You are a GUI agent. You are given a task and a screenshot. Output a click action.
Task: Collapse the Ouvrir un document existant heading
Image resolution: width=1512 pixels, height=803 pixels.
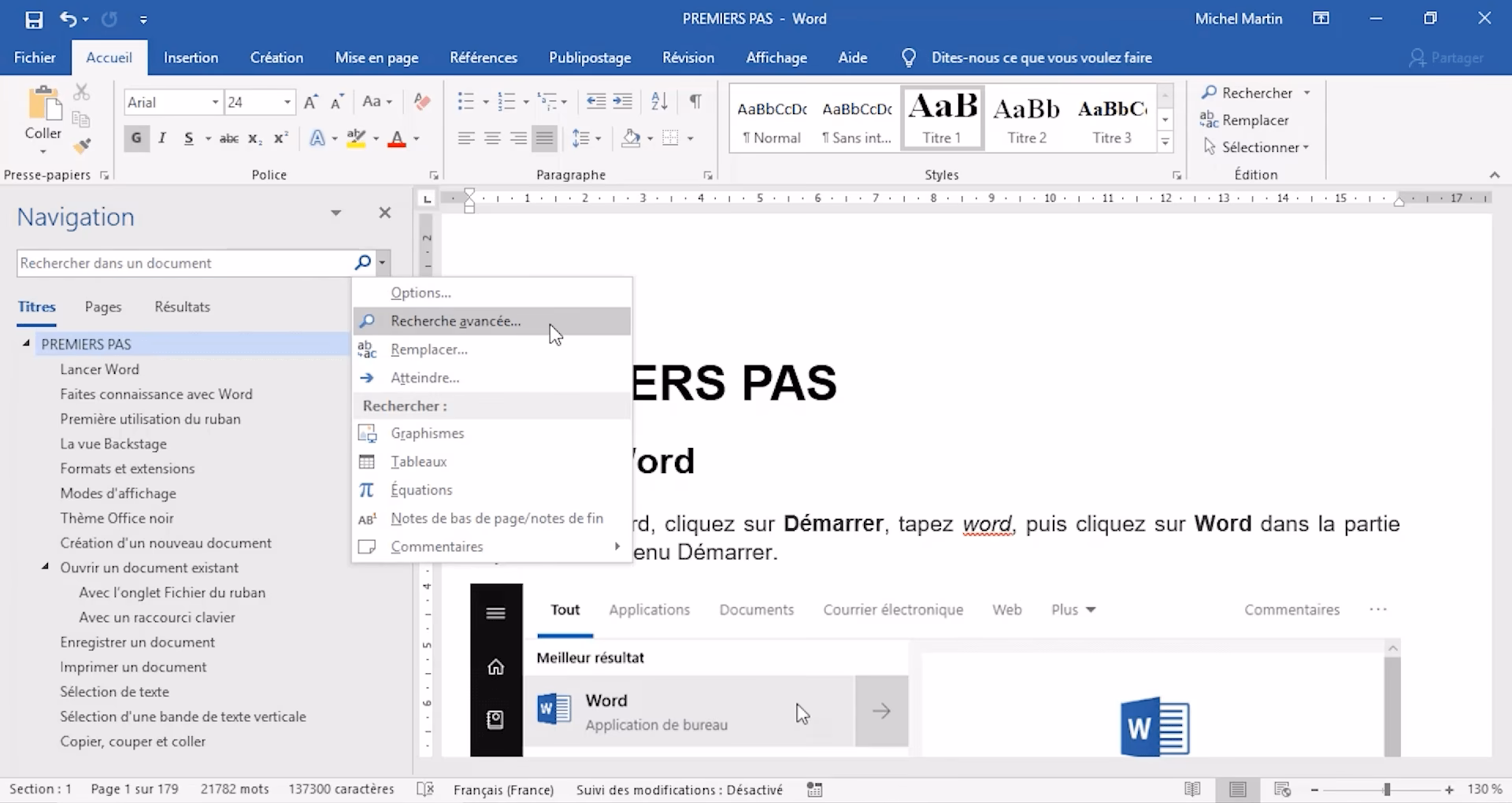coord(45,568)
